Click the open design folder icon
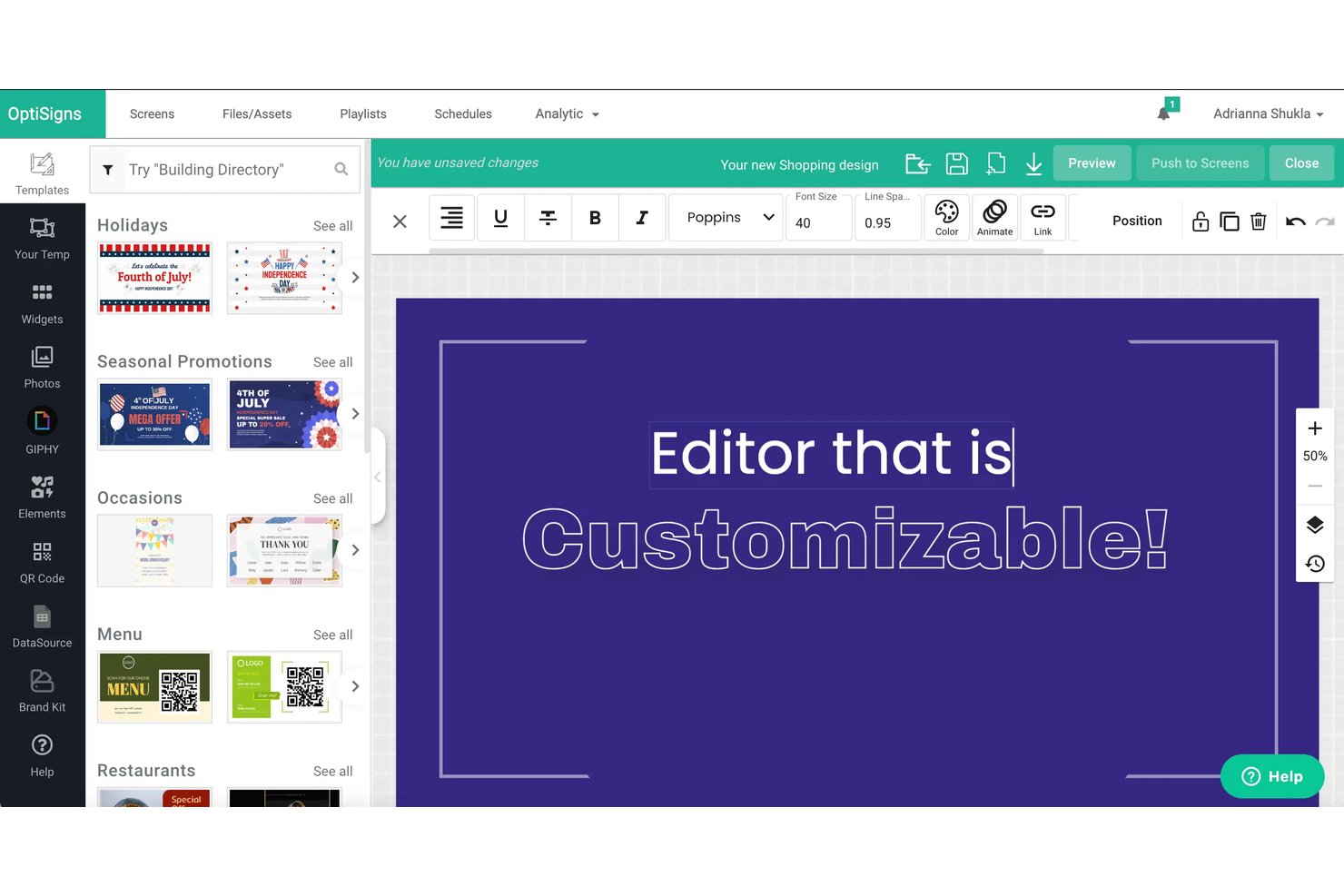The height and width of the screenshot is (896, 1344). [x=918, y=163]
